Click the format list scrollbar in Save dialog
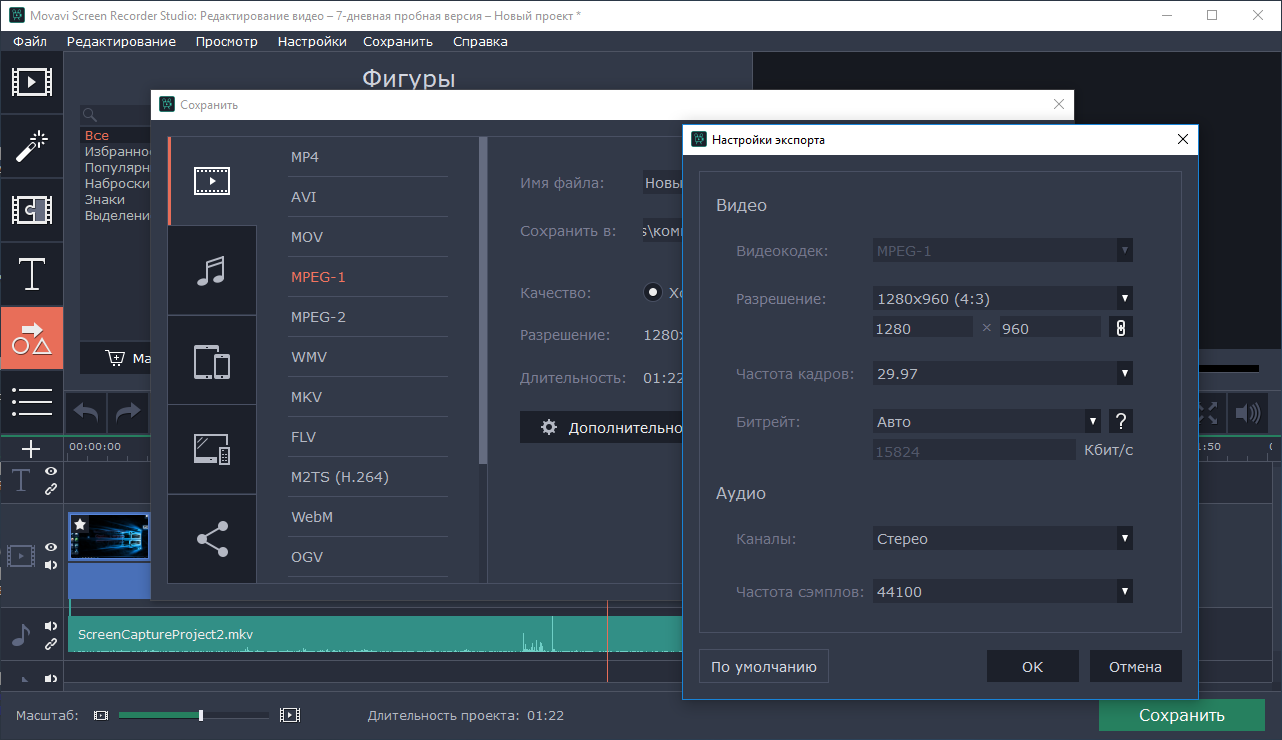The image size is (1282, 740). tap(483, 300)
